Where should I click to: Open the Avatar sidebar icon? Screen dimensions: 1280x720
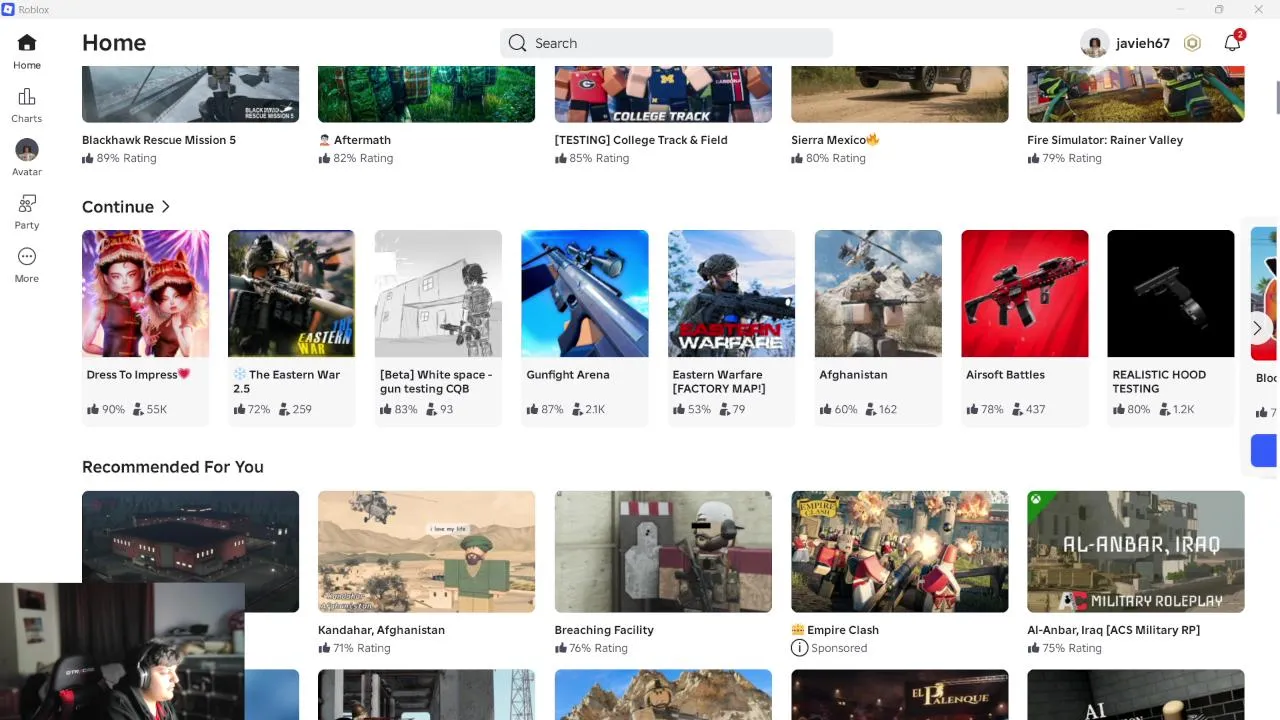point(27,150)
